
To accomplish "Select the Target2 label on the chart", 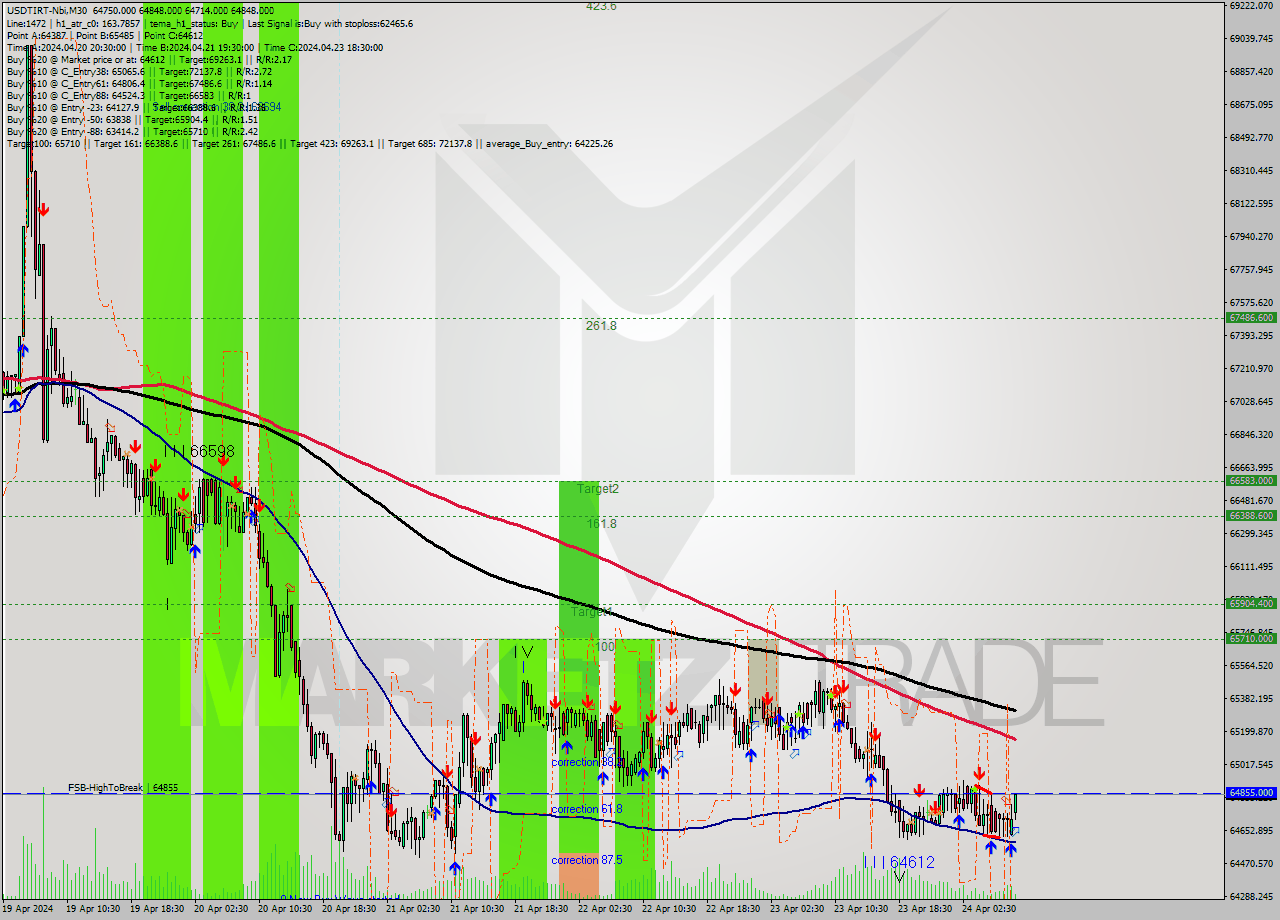I will coord(598,488).
